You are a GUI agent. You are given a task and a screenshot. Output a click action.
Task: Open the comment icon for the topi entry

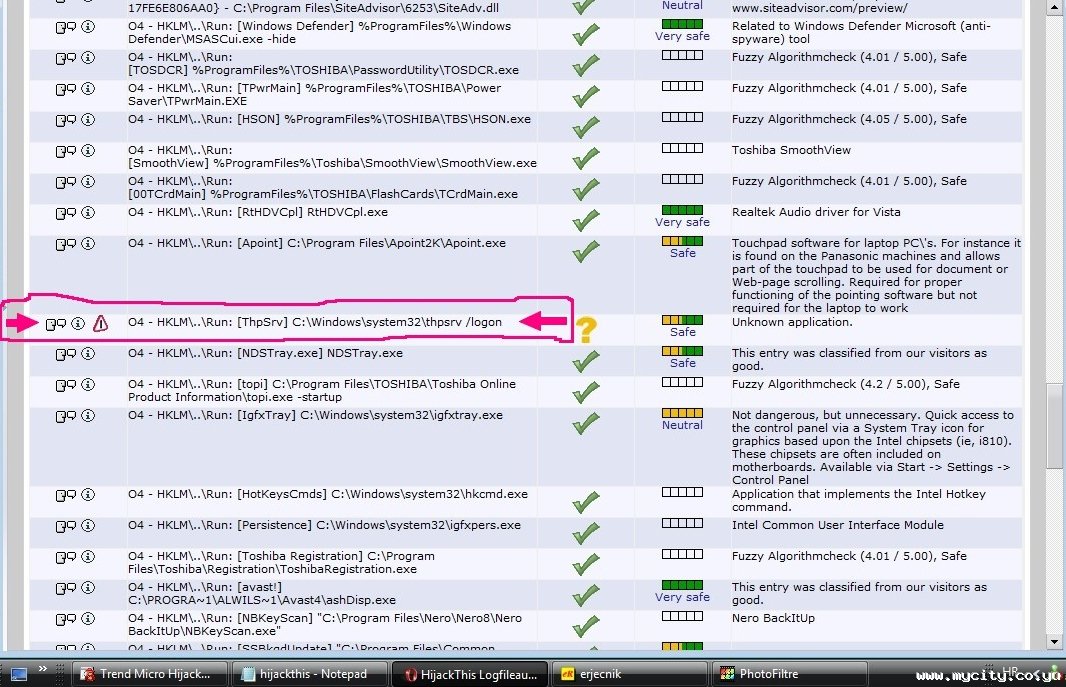(65, 386)
